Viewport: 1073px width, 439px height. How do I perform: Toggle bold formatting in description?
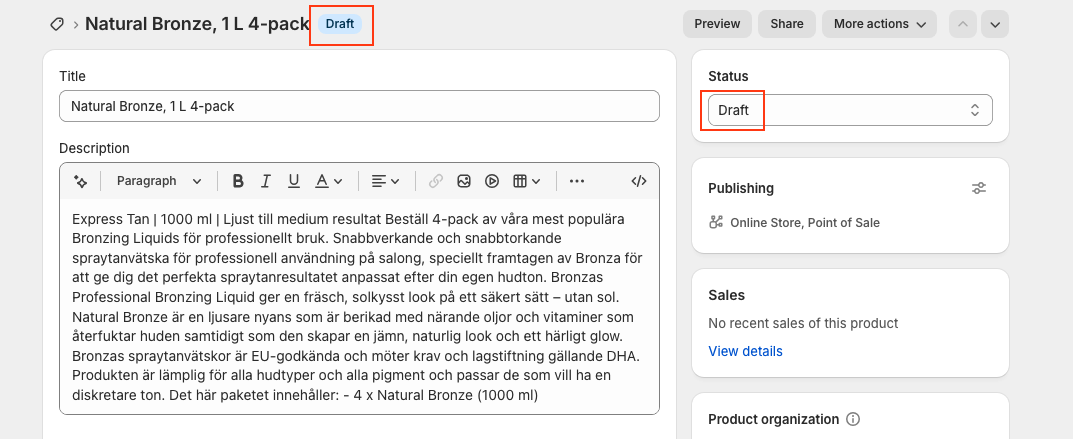(238, 181)
